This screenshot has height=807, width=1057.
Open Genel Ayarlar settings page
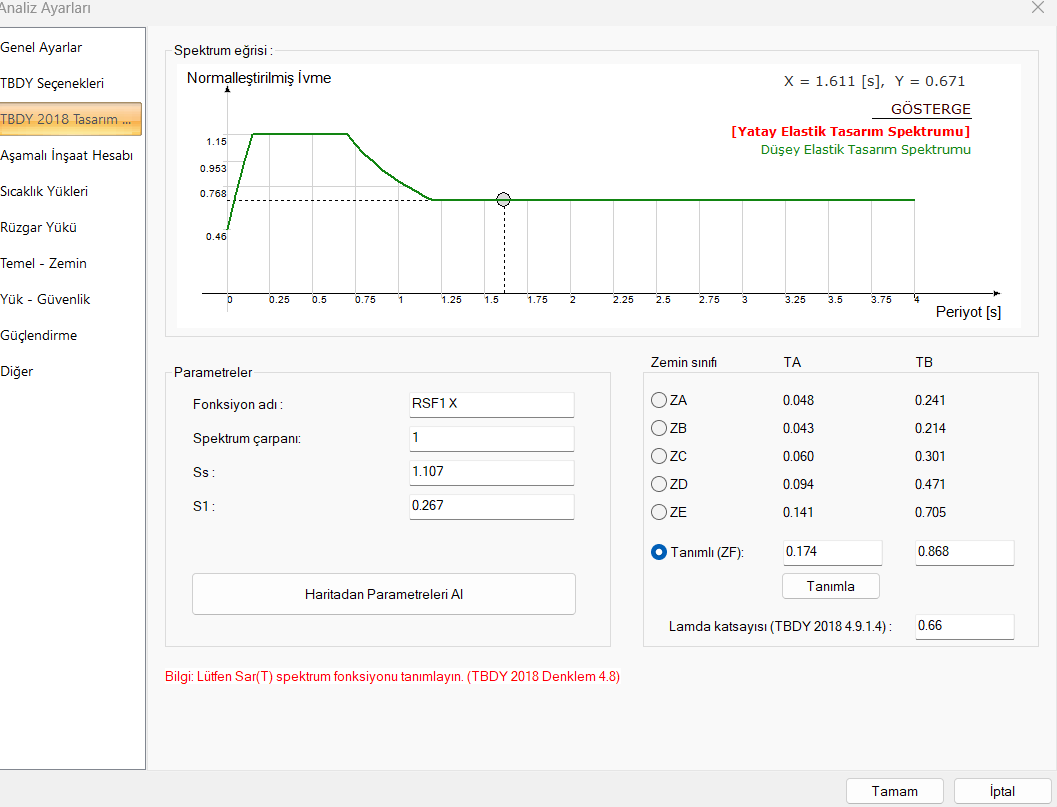click(x=42, y=47)
